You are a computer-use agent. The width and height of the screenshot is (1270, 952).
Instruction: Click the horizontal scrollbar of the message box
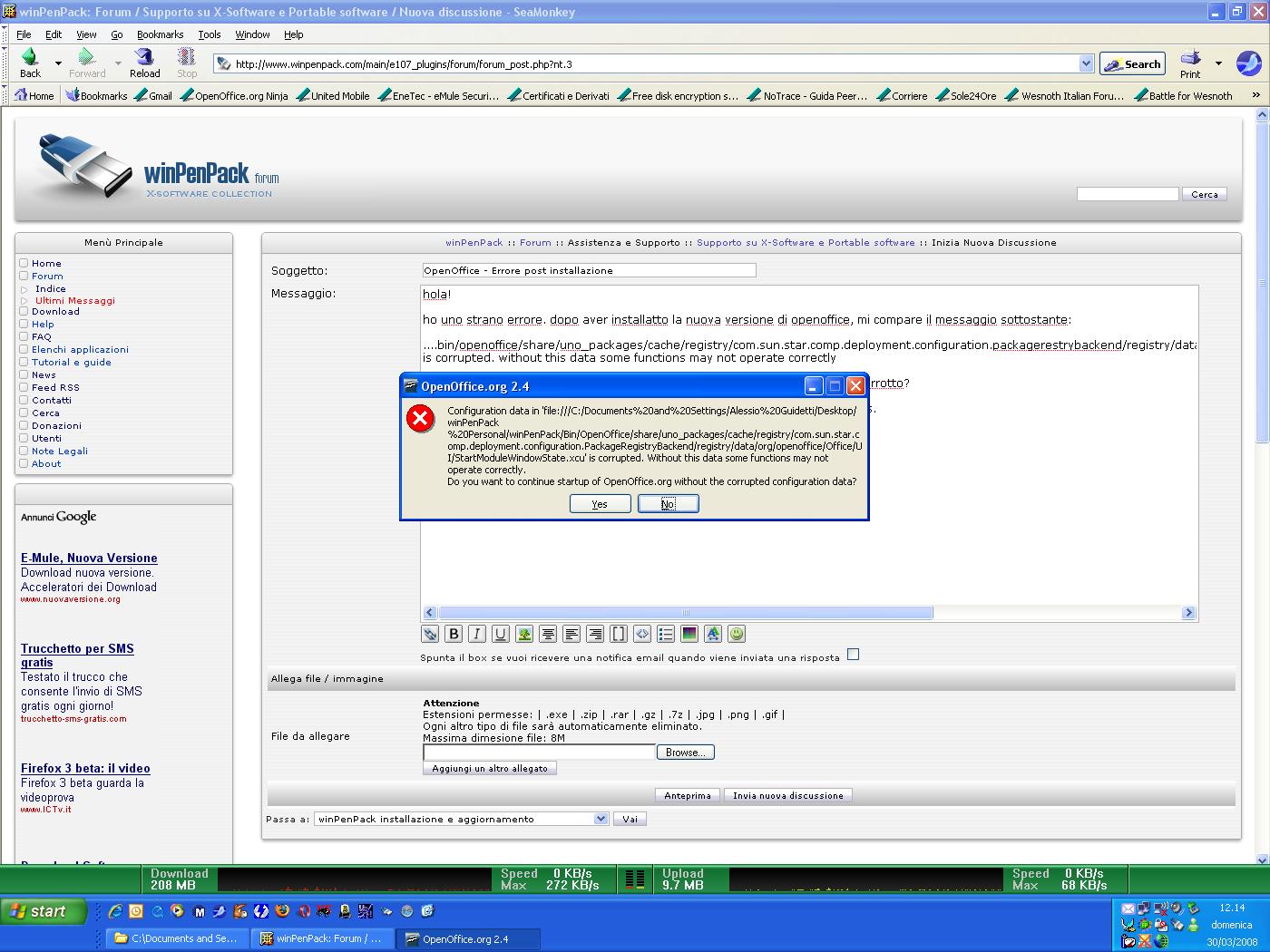pyautogui.click(x=685, y=613)
